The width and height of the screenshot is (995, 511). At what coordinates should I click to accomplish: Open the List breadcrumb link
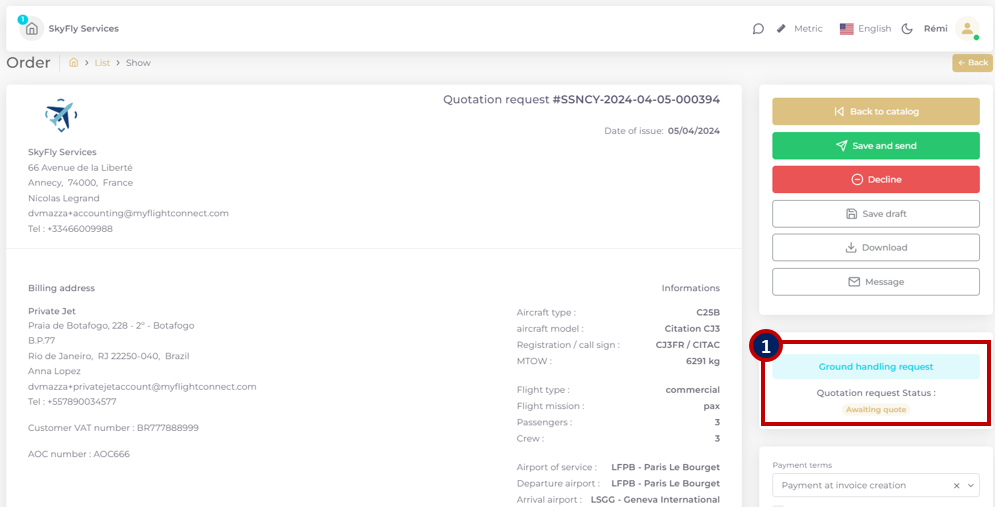(x=102, y=63)
